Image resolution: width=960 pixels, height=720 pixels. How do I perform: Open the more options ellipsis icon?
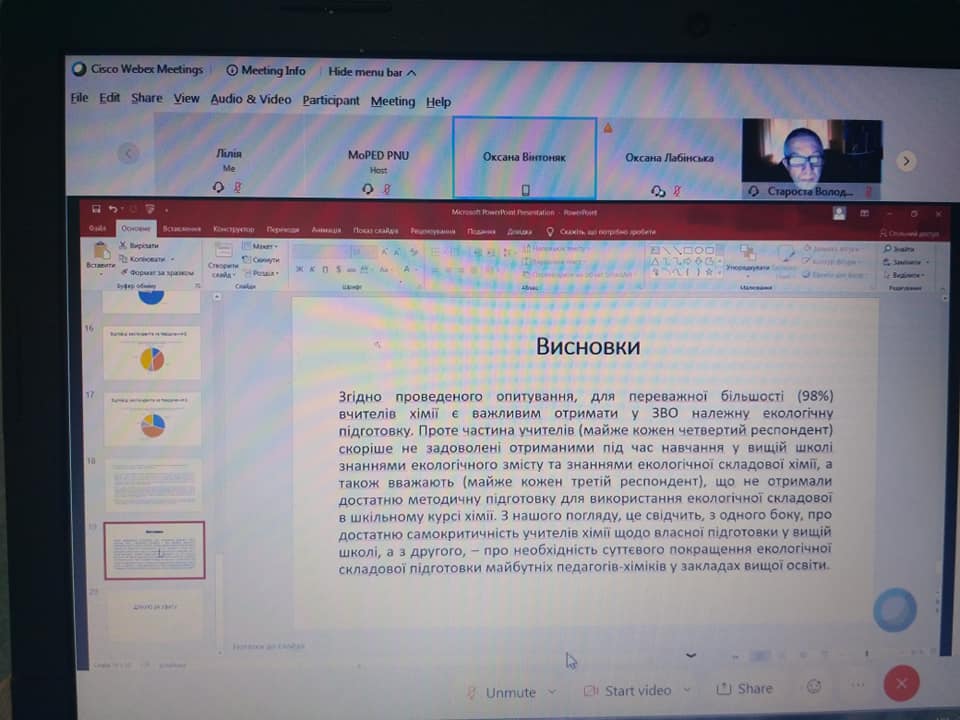857,686
